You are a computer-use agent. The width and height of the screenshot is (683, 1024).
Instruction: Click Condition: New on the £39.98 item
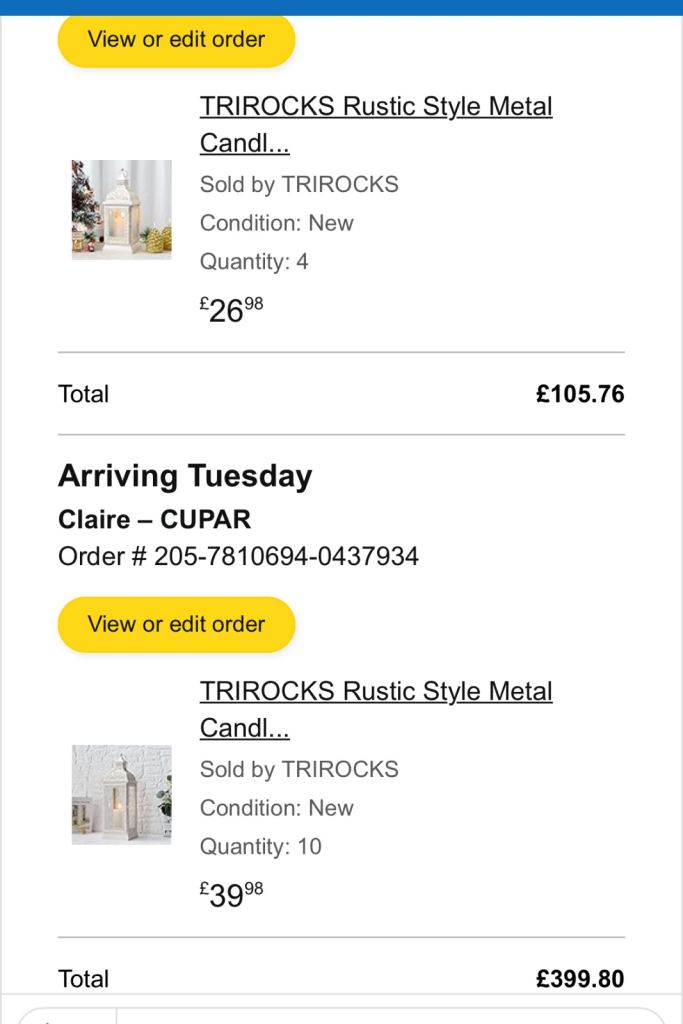click(276, 808)
